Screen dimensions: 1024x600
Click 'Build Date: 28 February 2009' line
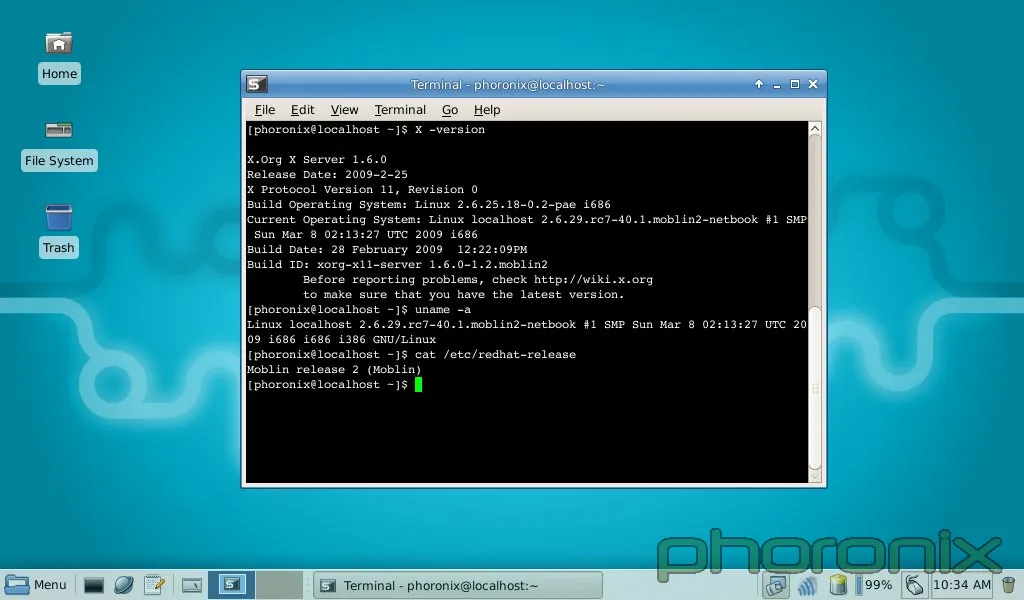387,249
